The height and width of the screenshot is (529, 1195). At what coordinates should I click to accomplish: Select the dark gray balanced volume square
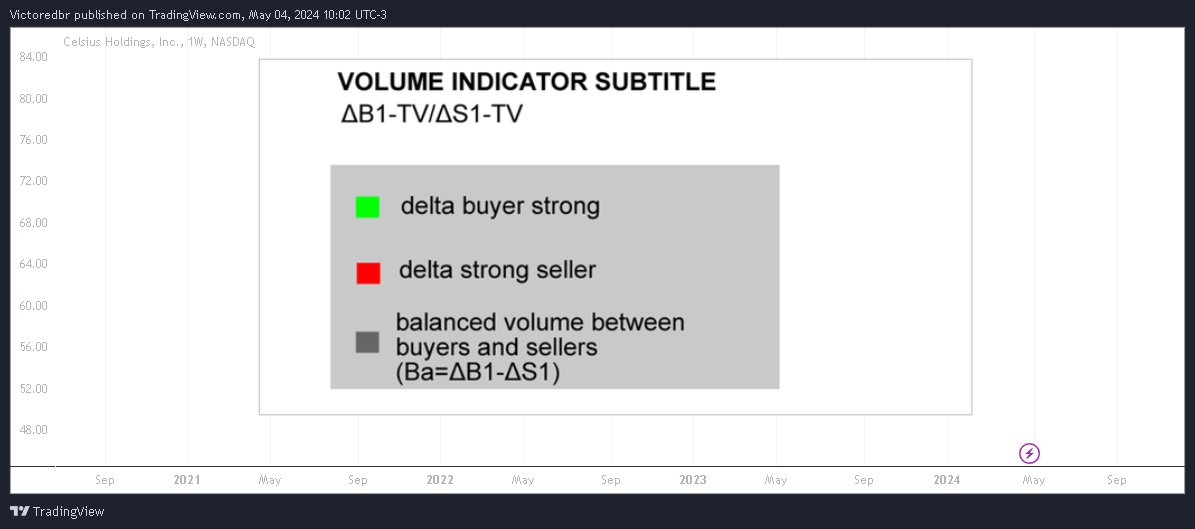point(367,342)
